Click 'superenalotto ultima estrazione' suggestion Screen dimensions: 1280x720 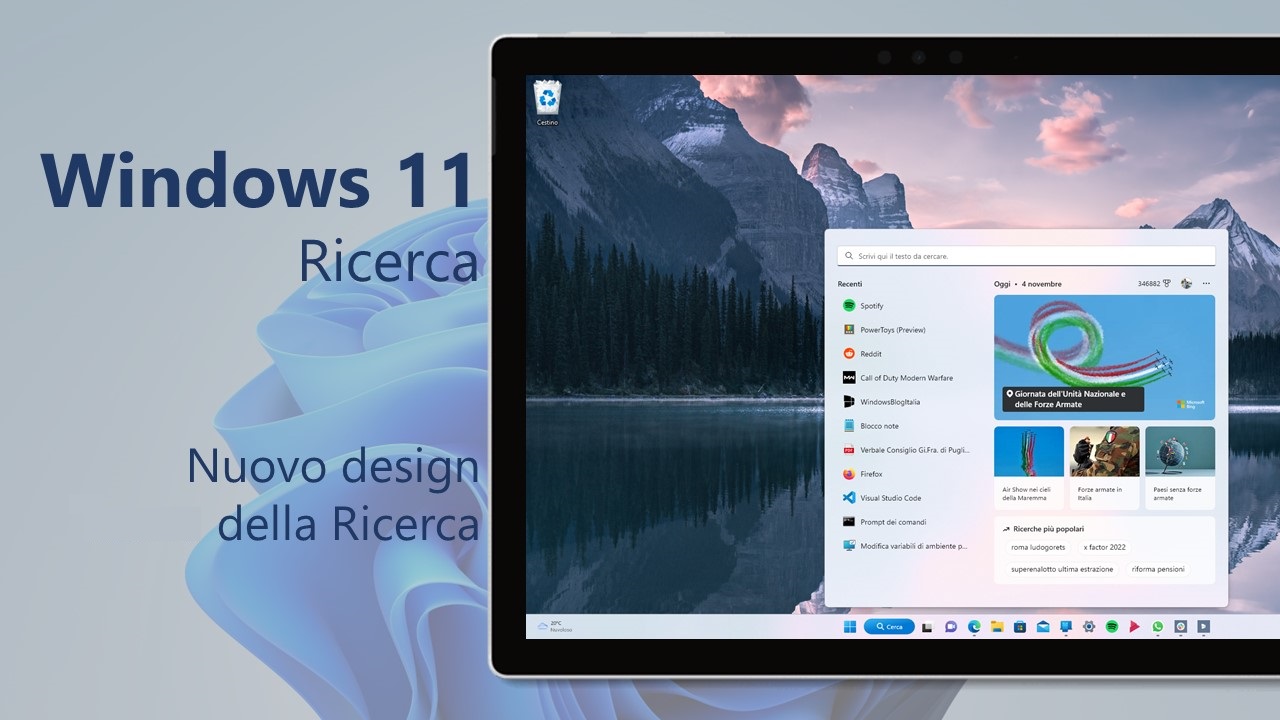[1062, 569]
